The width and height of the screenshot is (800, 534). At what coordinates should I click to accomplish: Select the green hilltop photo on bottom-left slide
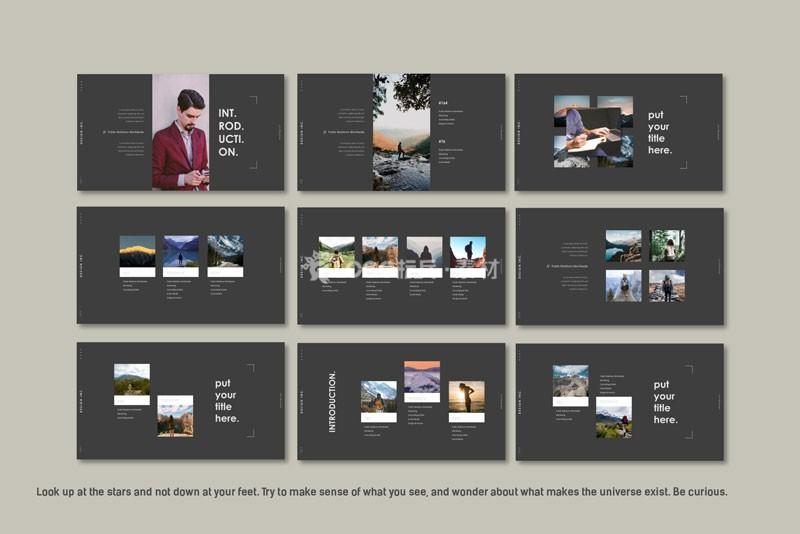click(x=132, y=380)
